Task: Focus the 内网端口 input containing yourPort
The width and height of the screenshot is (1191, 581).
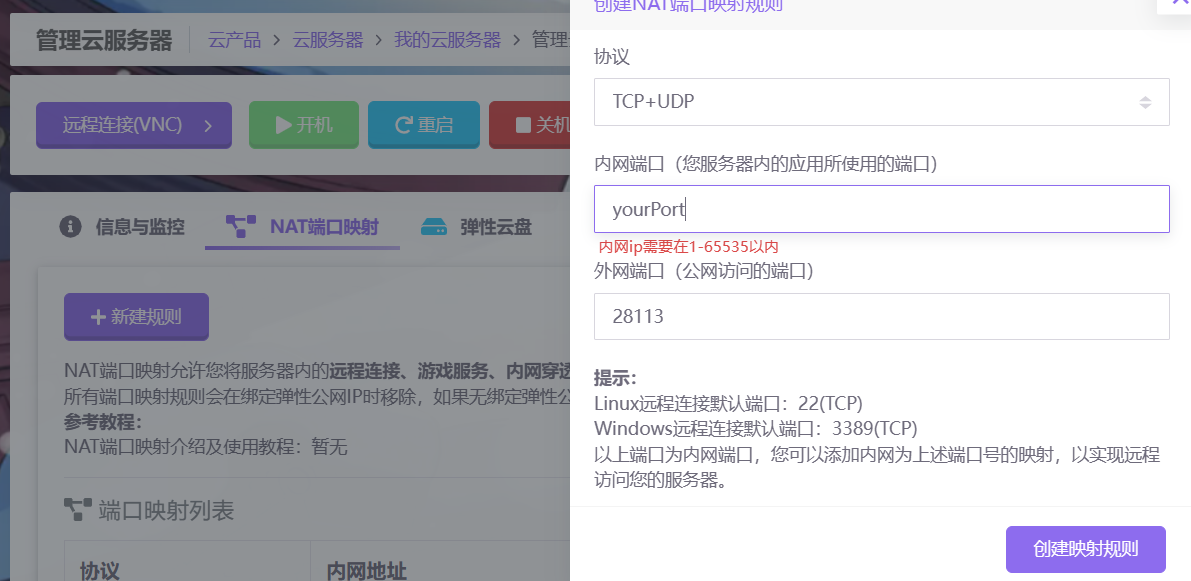Action: click(x=881, y=209)
